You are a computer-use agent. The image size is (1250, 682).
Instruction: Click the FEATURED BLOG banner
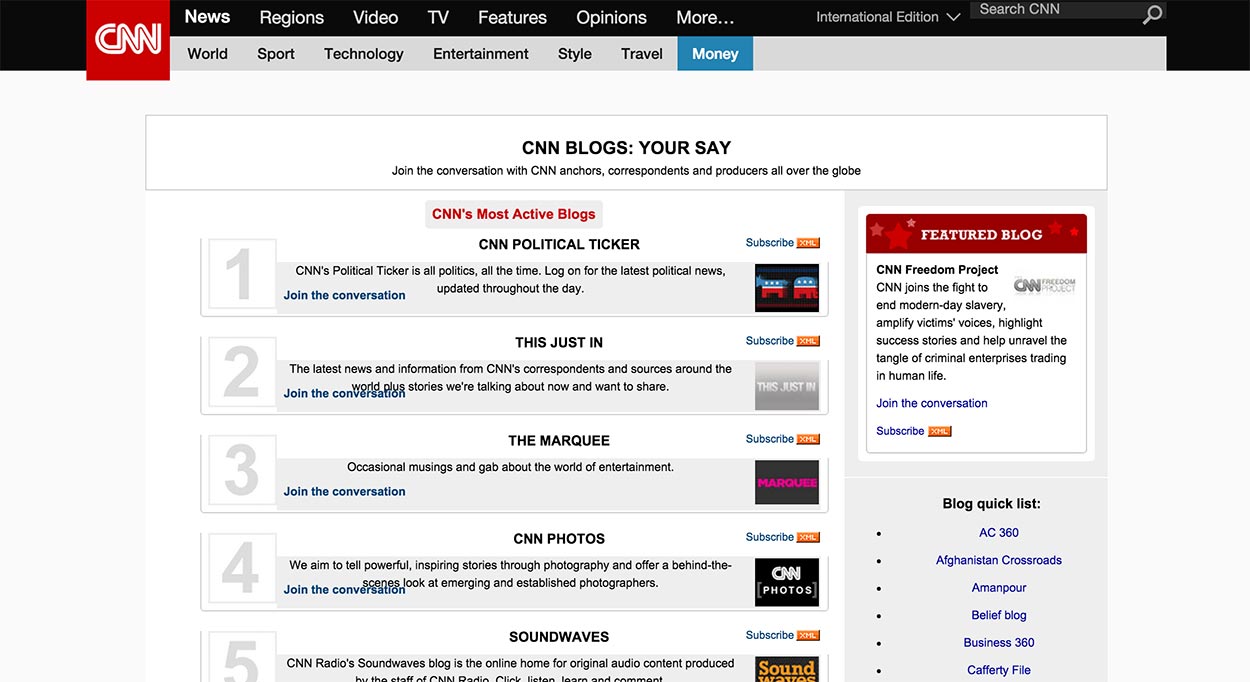coord(976,234)
